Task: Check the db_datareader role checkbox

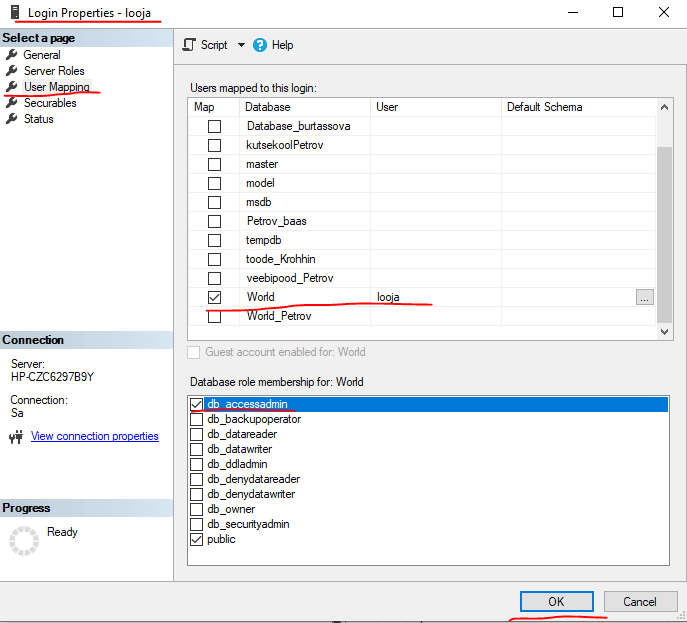Action: click(196, 434)
